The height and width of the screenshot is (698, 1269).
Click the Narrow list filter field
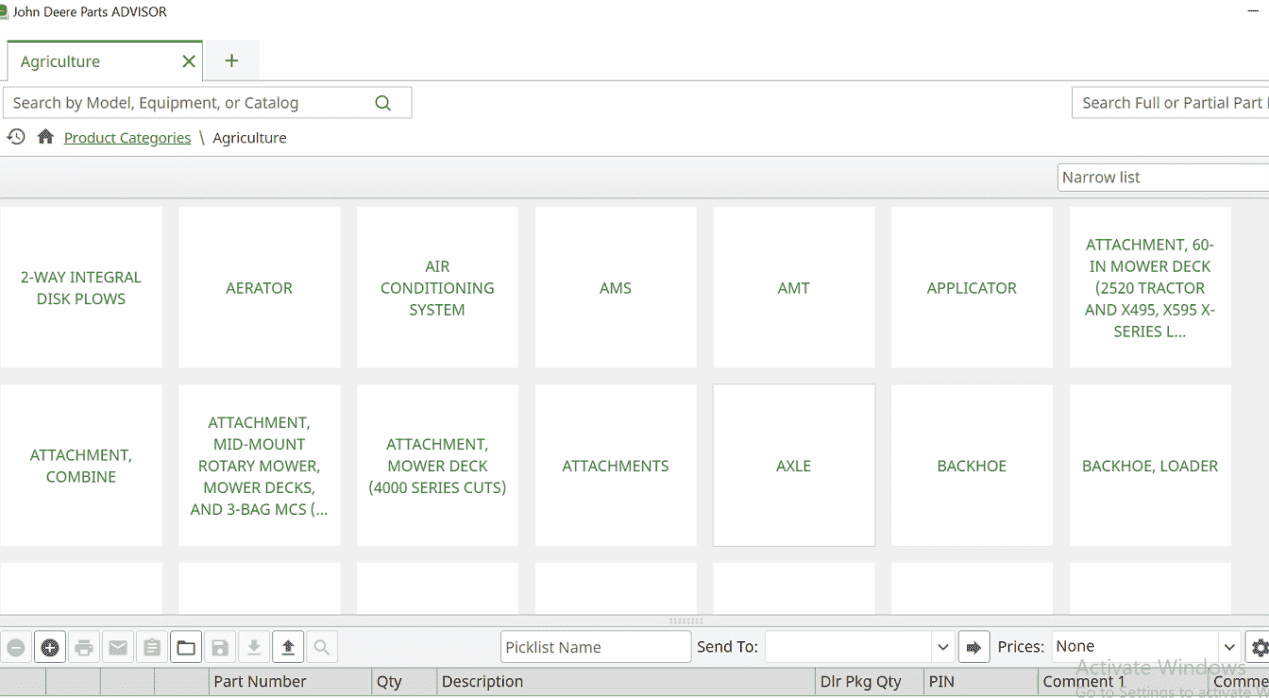[1163, 177]
